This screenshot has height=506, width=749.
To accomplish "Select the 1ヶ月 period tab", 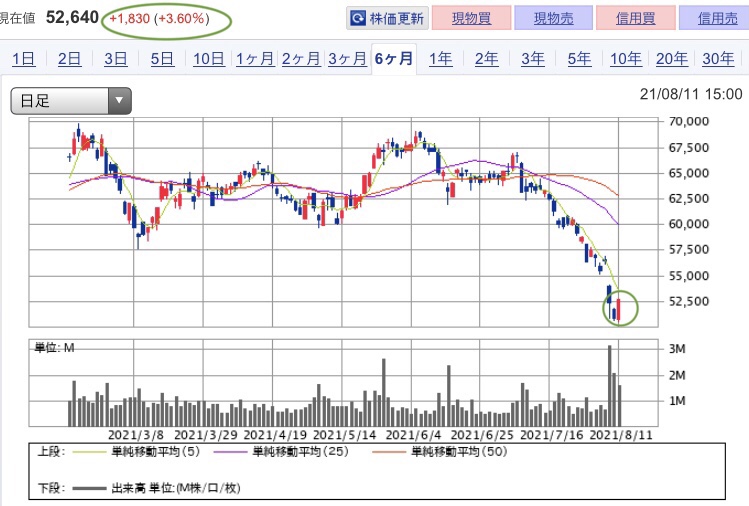I will 255,59.
